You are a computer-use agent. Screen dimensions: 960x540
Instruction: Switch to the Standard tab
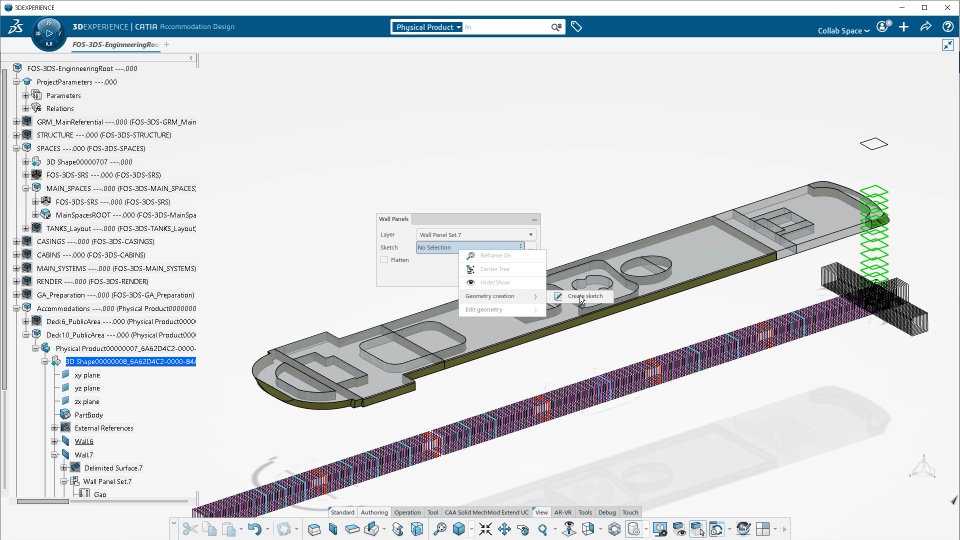342,512
